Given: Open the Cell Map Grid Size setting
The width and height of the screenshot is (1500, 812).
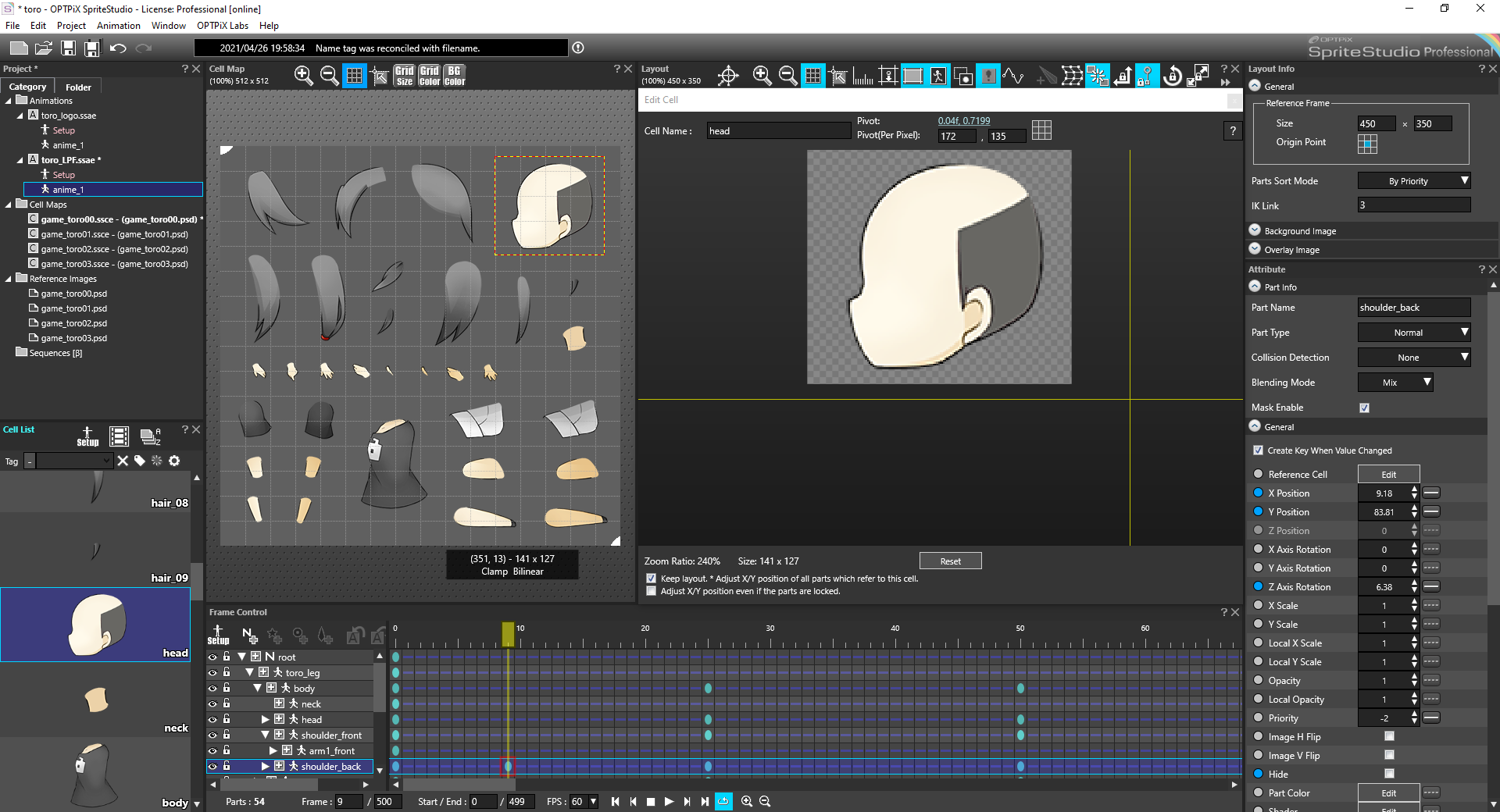Looking at the screenshot, I should pos(404,76).
